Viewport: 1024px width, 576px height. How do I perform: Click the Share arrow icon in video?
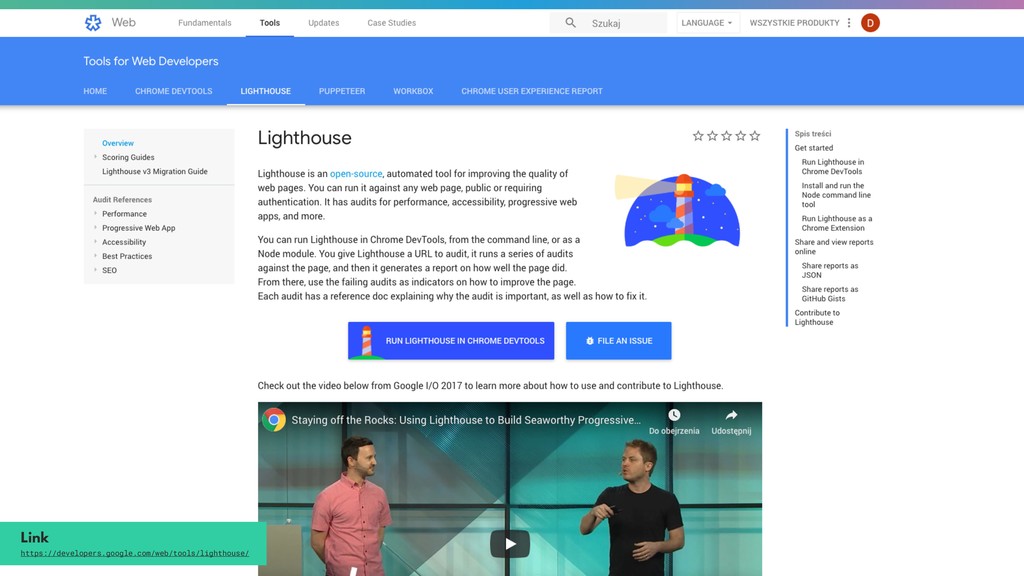[x=731, y=415]
